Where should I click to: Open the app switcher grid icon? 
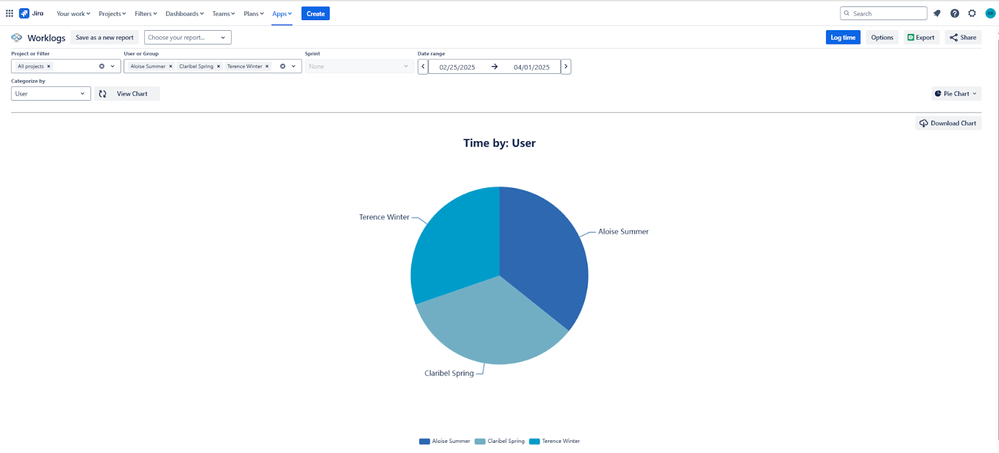click(9, 13)
